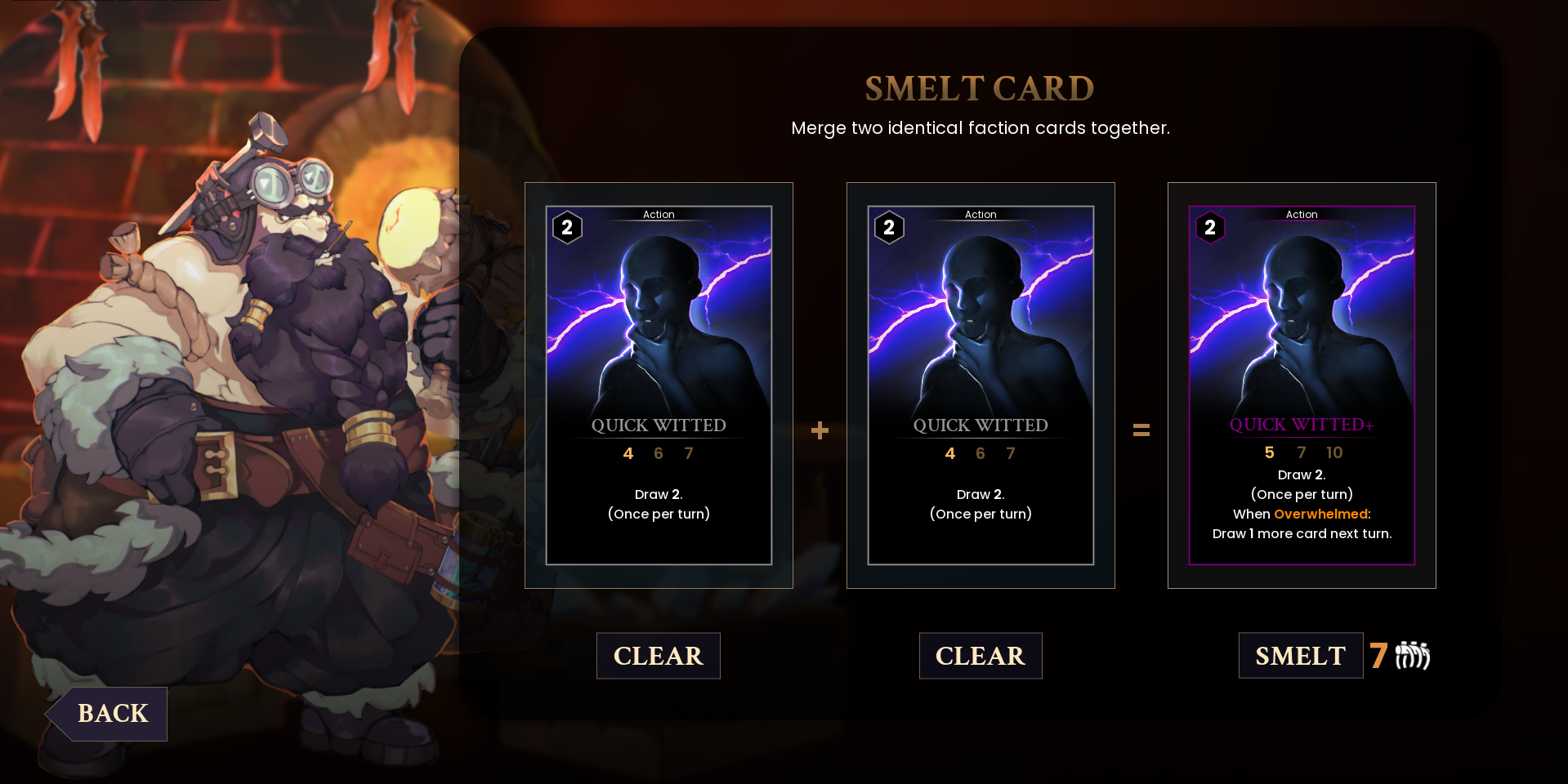Select the first Quick Witted card
This screenshot has width=1568, height=784.
pos(659,385)
